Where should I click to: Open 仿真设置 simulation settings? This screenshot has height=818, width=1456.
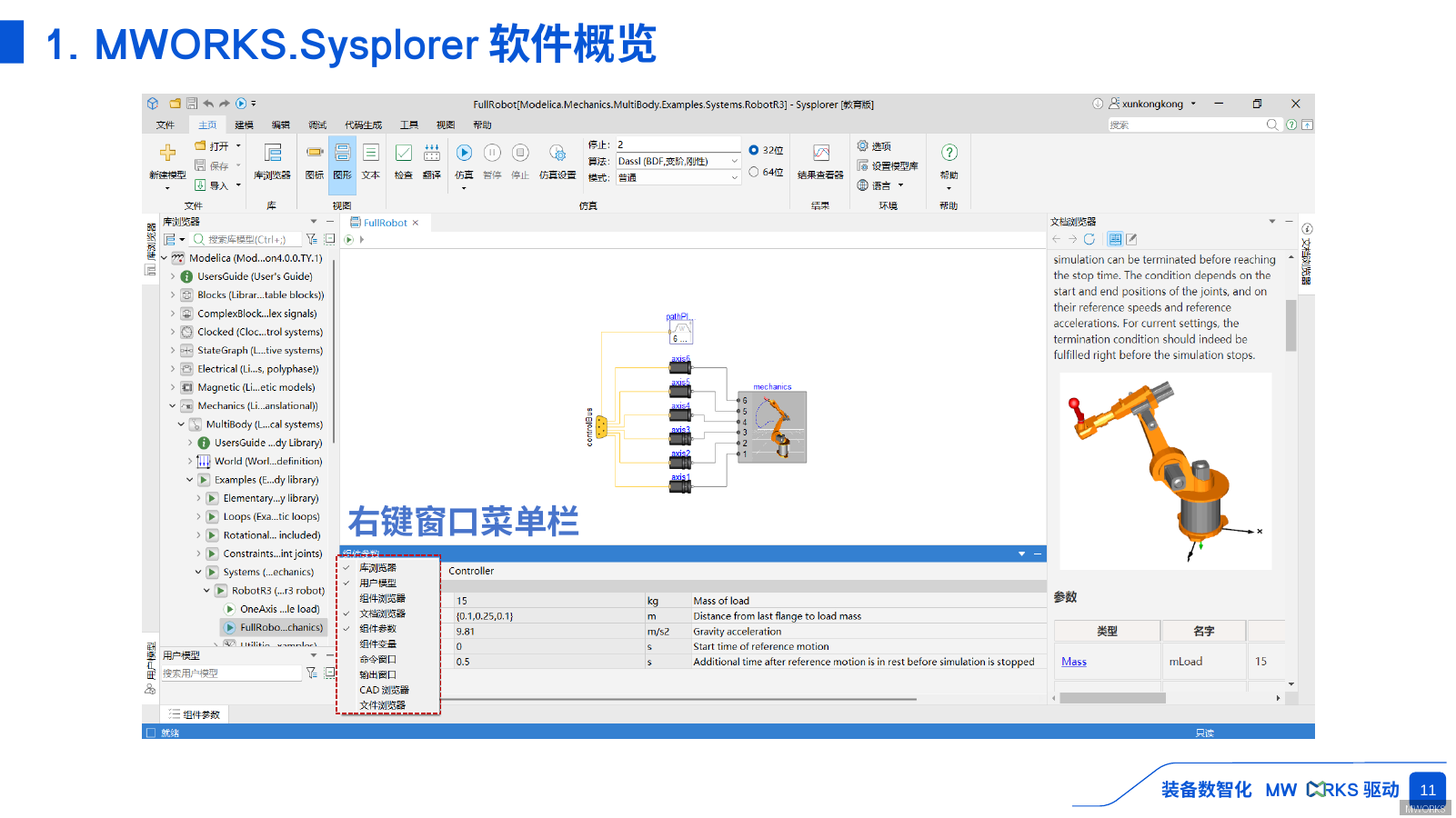(557, 155)
